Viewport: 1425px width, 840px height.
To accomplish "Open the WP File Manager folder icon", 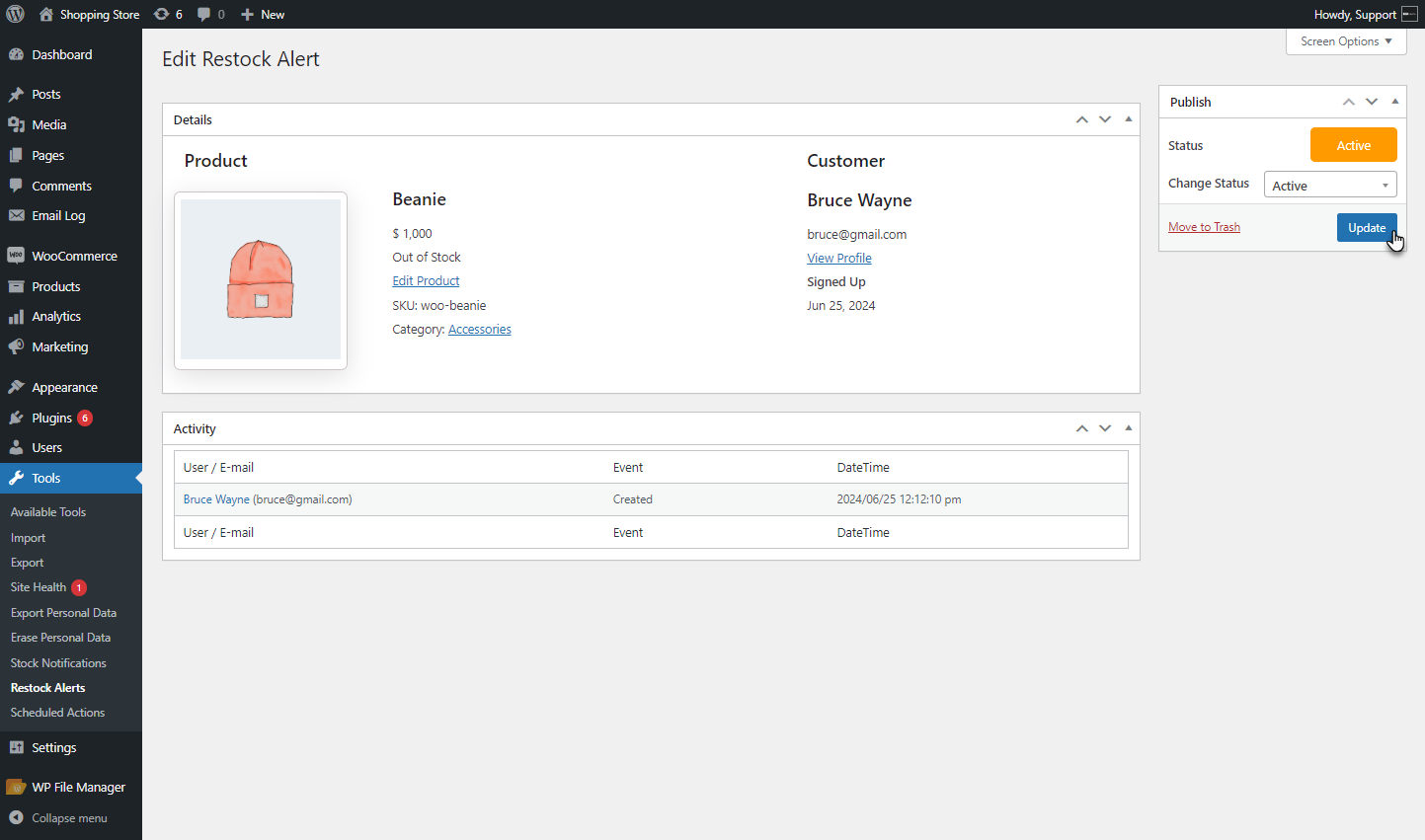I will 16,787.
